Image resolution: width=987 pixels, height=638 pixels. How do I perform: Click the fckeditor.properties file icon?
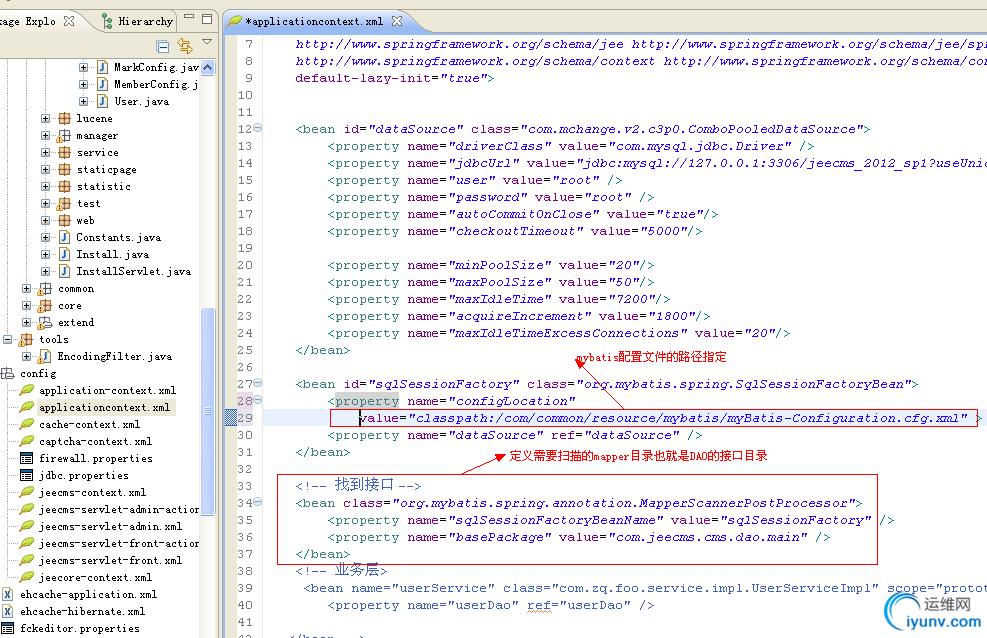[8, 628]
